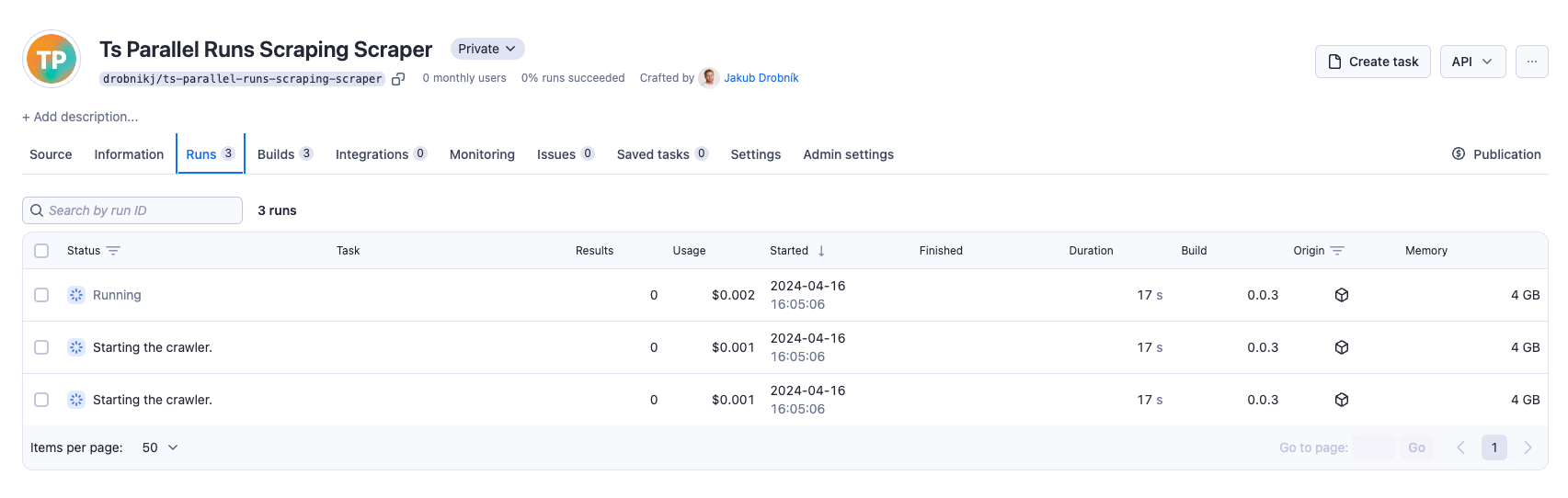This screenshot has height=498, width=1568.
Task: Click the next page arrow in pagination
Action: (1528, 447)
